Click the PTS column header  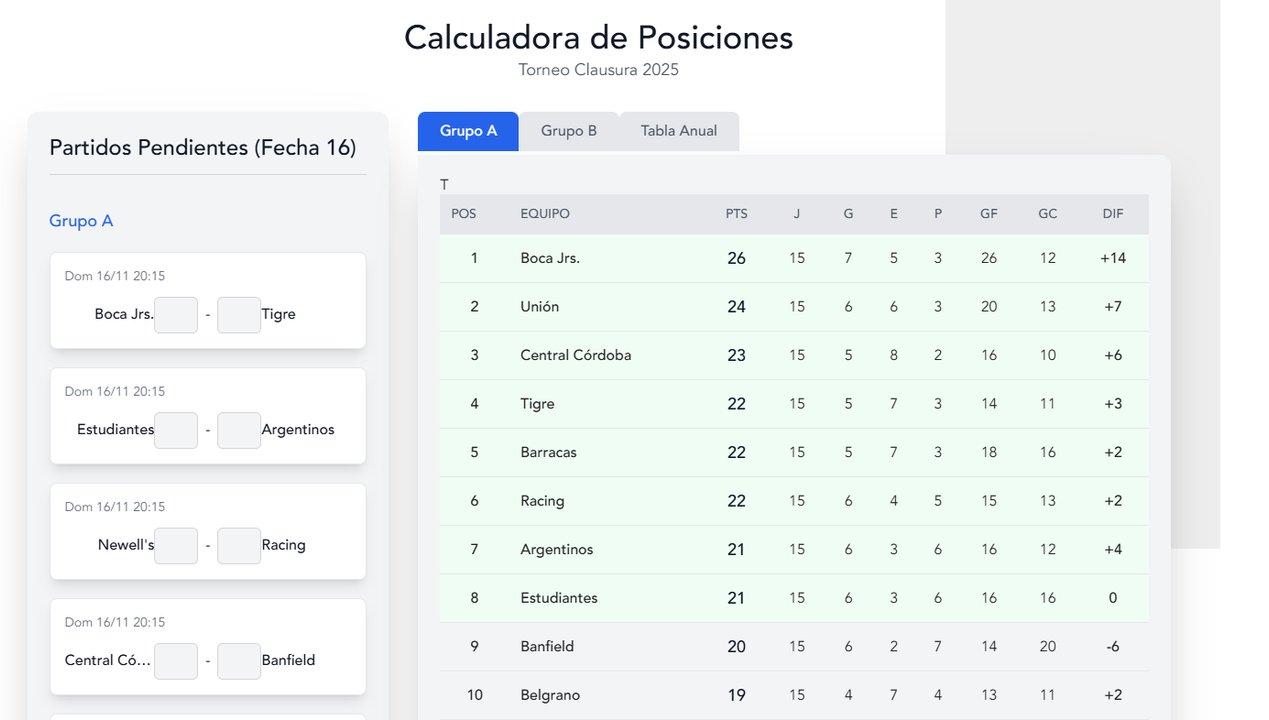[x=736, y=213]
